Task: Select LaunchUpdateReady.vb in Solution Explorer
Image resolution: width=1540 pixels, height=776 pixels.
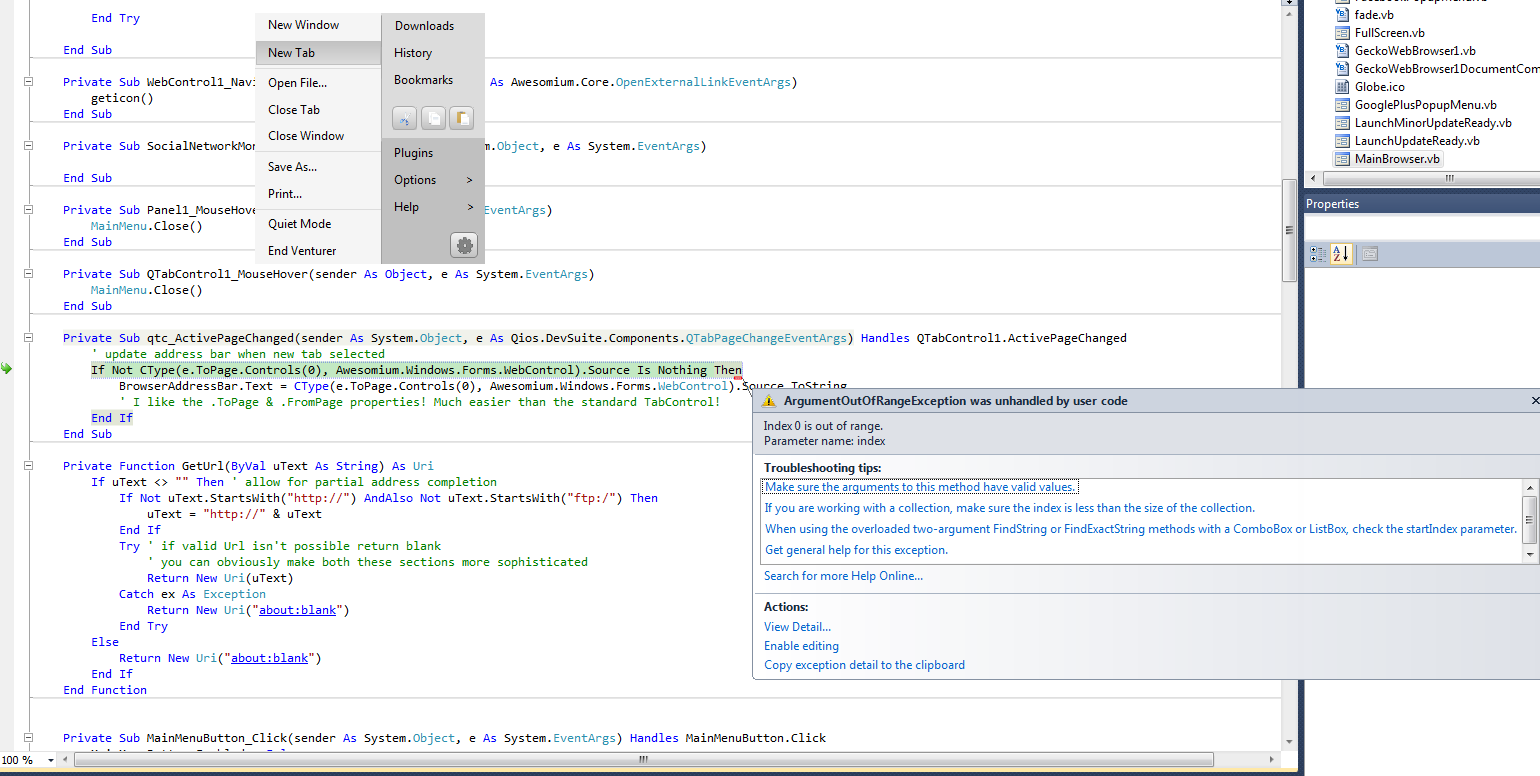Action: point(1416,141)
